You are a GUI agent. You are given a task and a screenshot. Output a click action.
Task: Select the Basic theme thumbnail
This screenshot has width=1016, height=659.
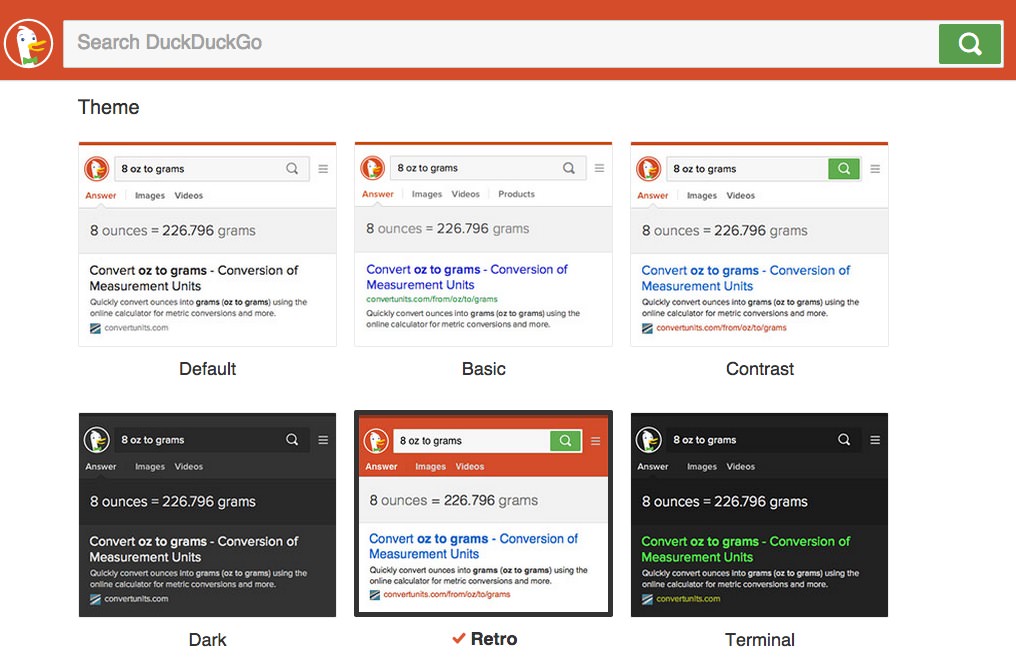(x=483, y=244)
